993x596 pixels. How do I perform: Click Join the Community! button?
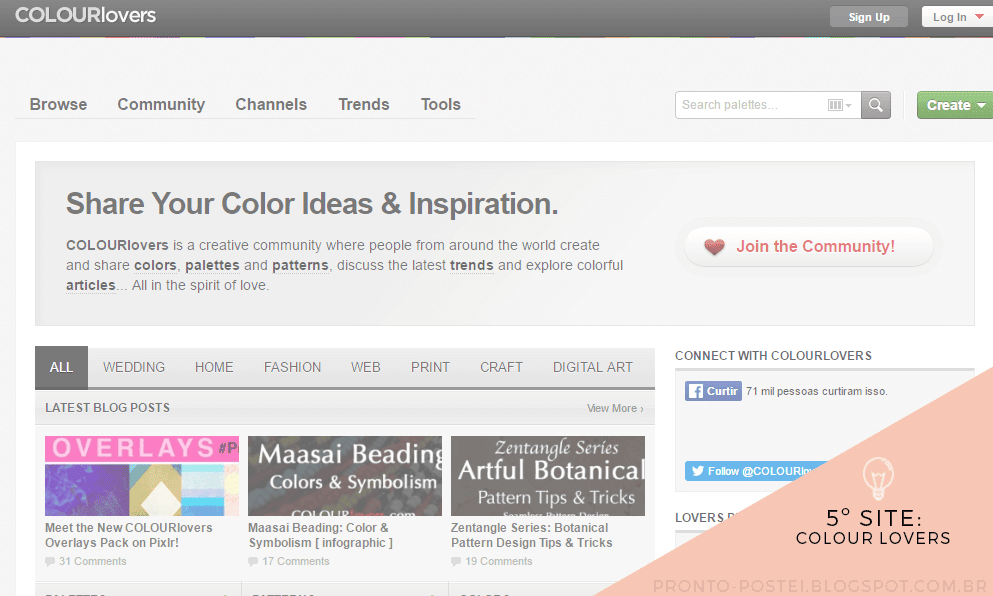[809, 246]
